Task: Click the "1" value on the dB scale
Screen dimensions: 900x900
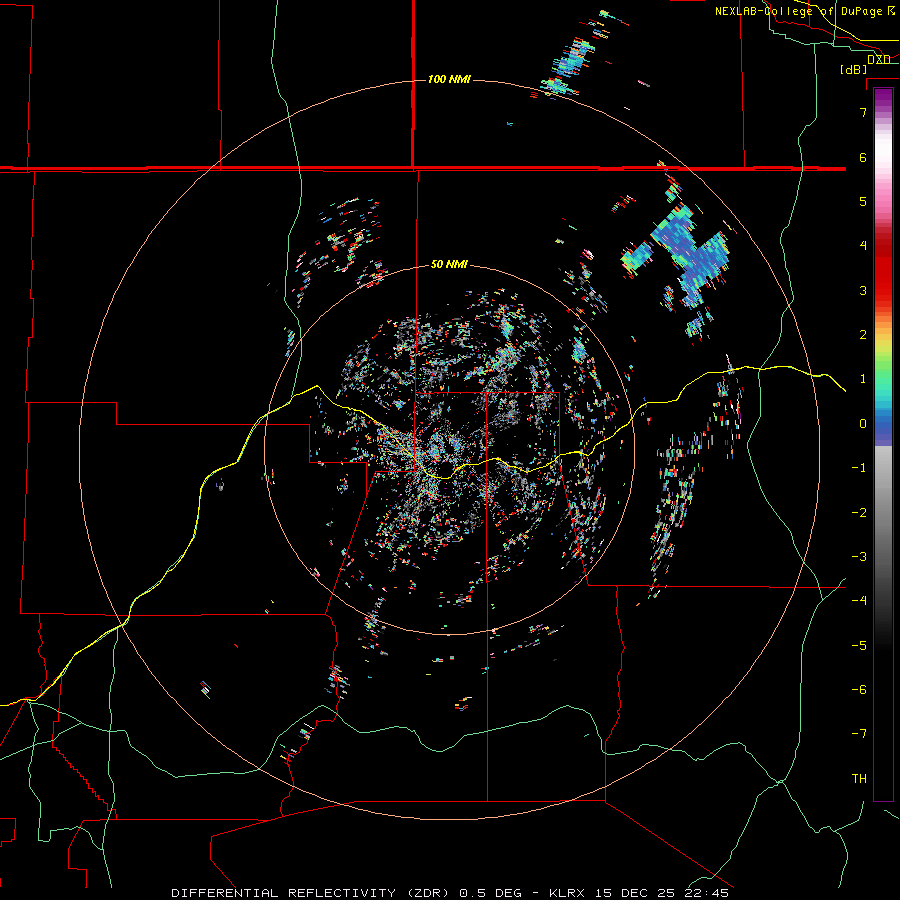Action: [x=863, y=379]
